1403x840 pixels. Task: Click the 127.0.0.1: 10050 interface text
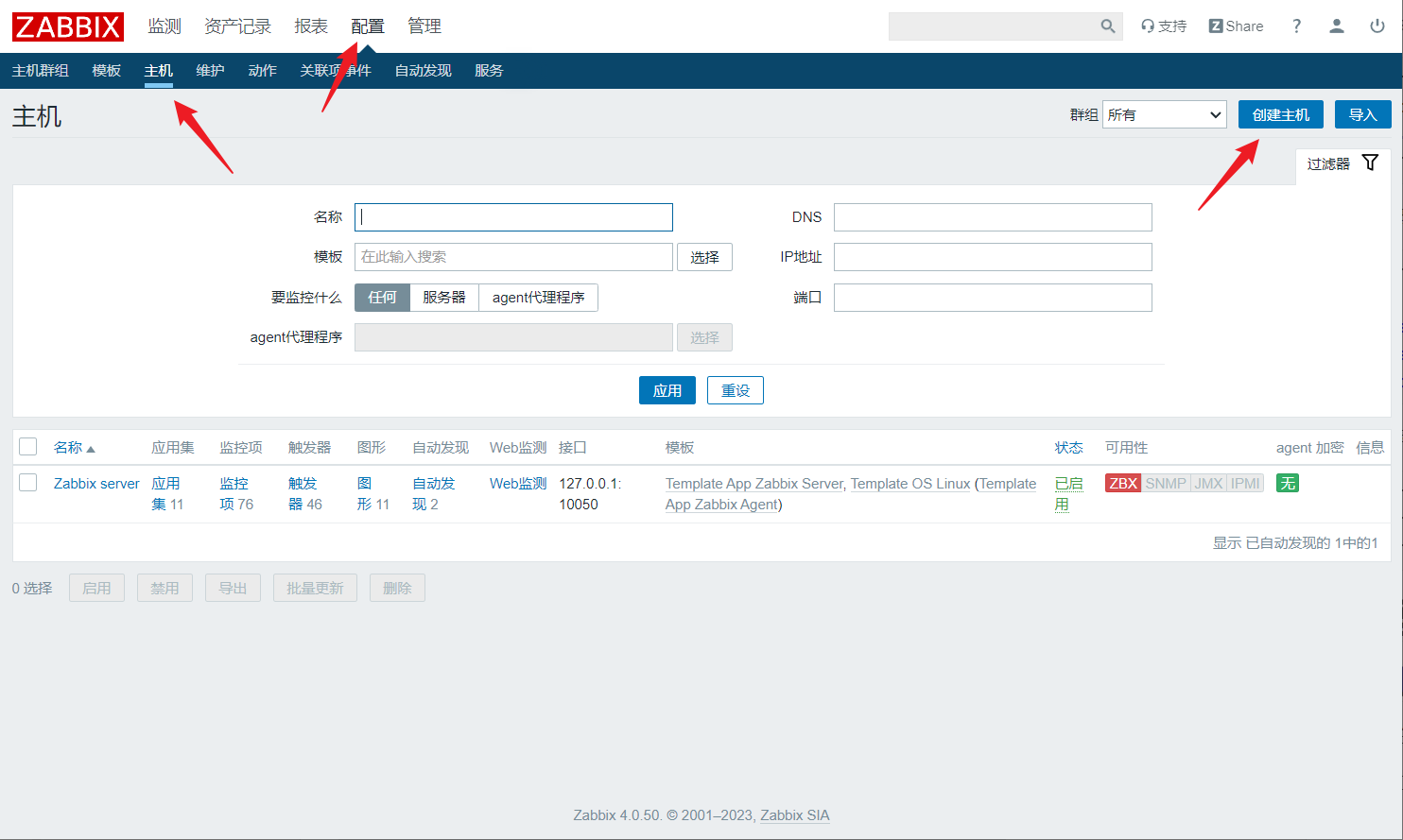590,493
